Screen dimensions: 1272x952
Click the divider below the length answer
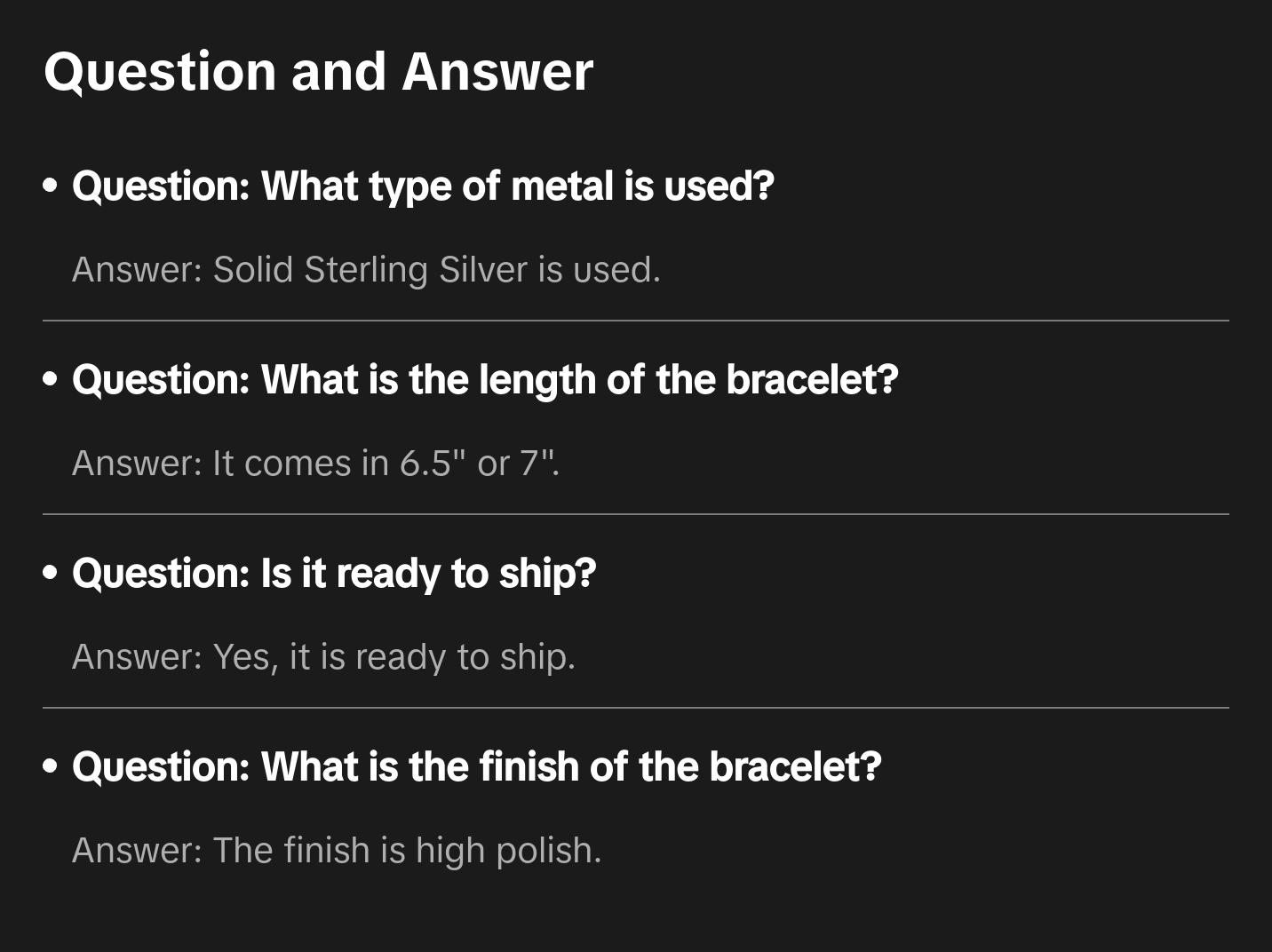pos(636,514)
